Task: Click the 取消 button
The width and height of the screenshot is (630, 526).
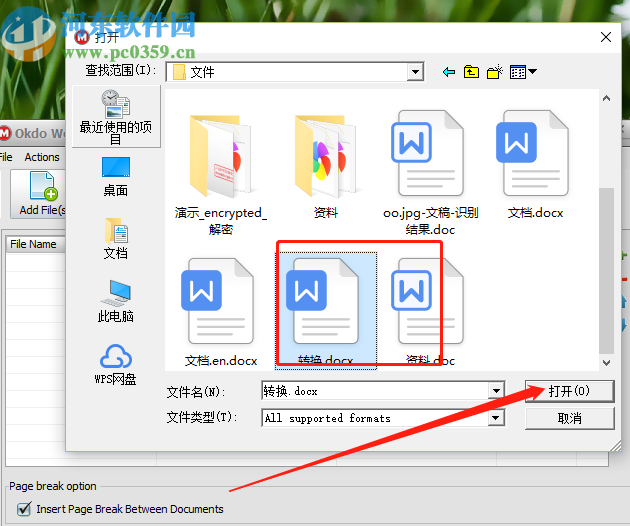Action: click(x=570, y=418)
